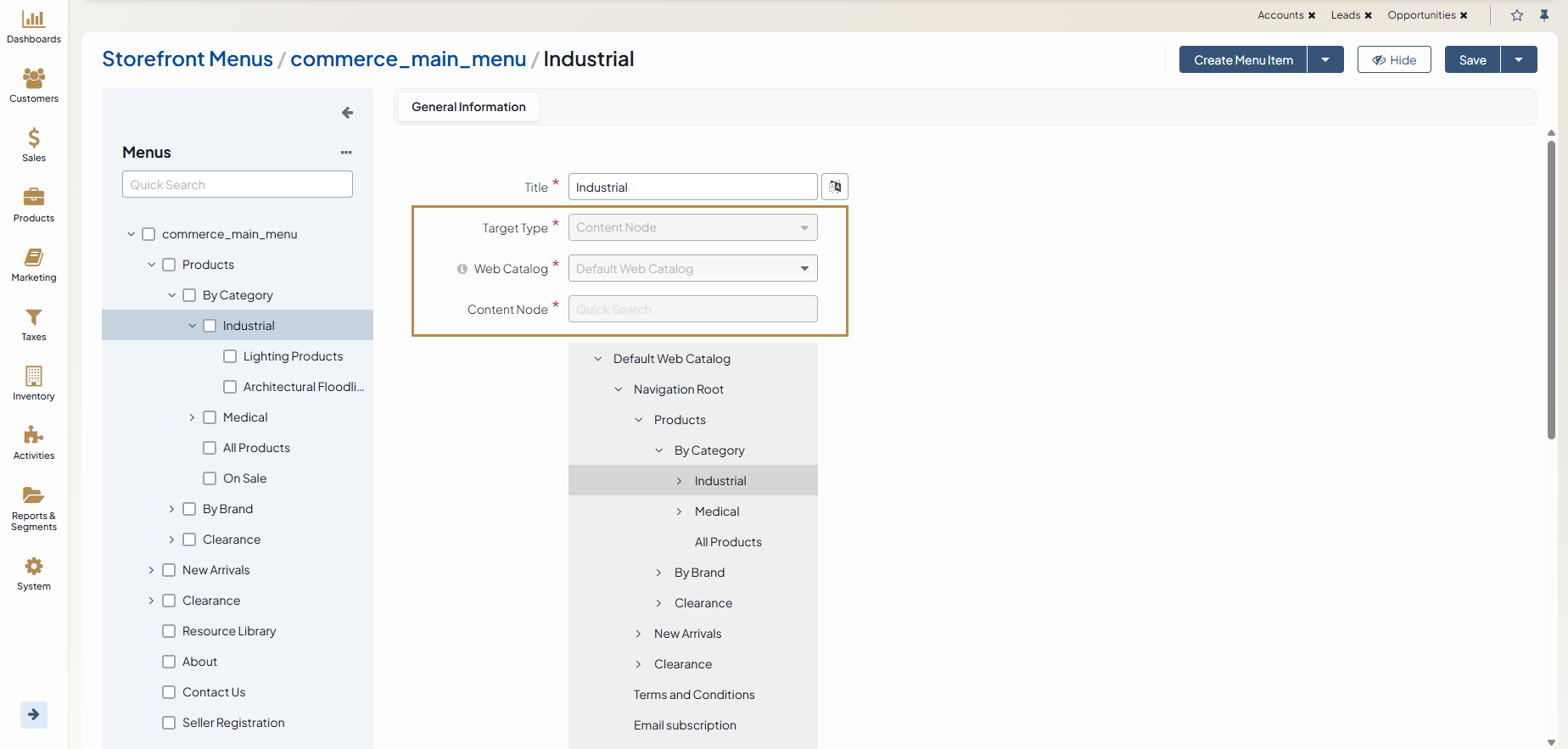
Task: Tick the Resource Library checkbox
Action: click(x=169, y=631)
